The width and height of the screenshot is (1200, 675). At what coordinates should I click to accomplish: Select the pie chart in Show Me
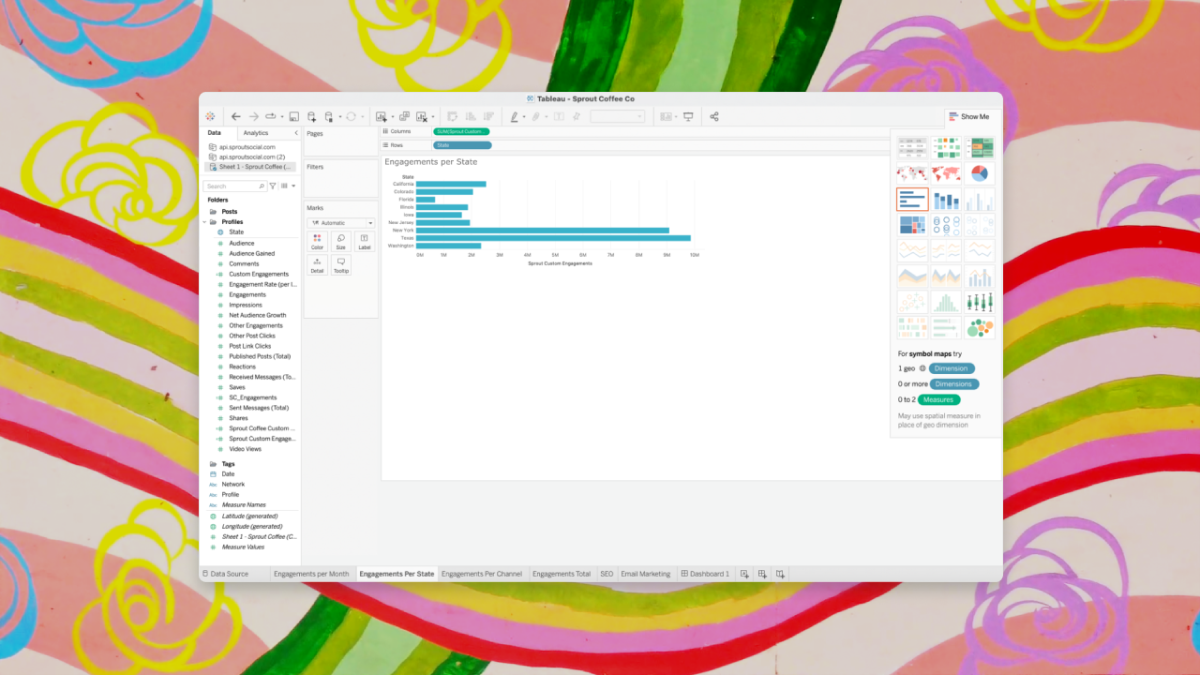980,174
